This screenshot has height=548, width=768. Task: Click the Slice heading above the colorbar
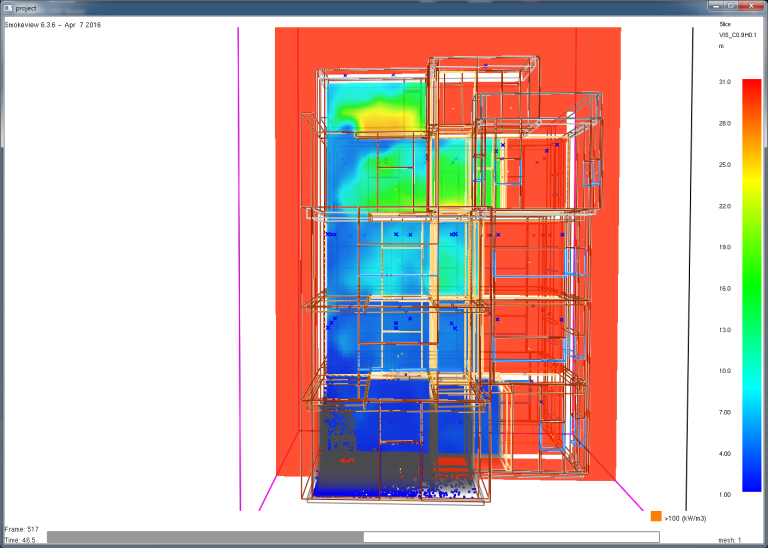[725, 24]
